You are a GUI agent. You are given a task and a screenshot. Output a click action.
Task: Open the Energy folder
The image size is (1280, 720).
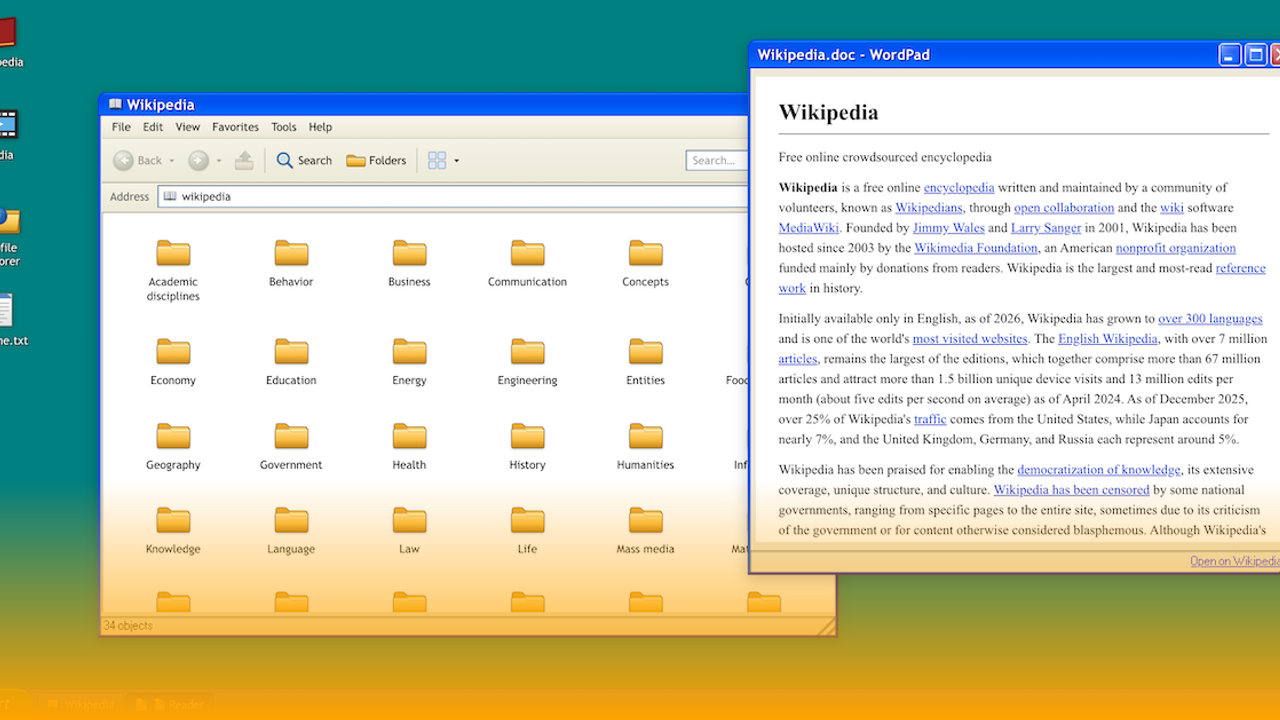[409, 362]
